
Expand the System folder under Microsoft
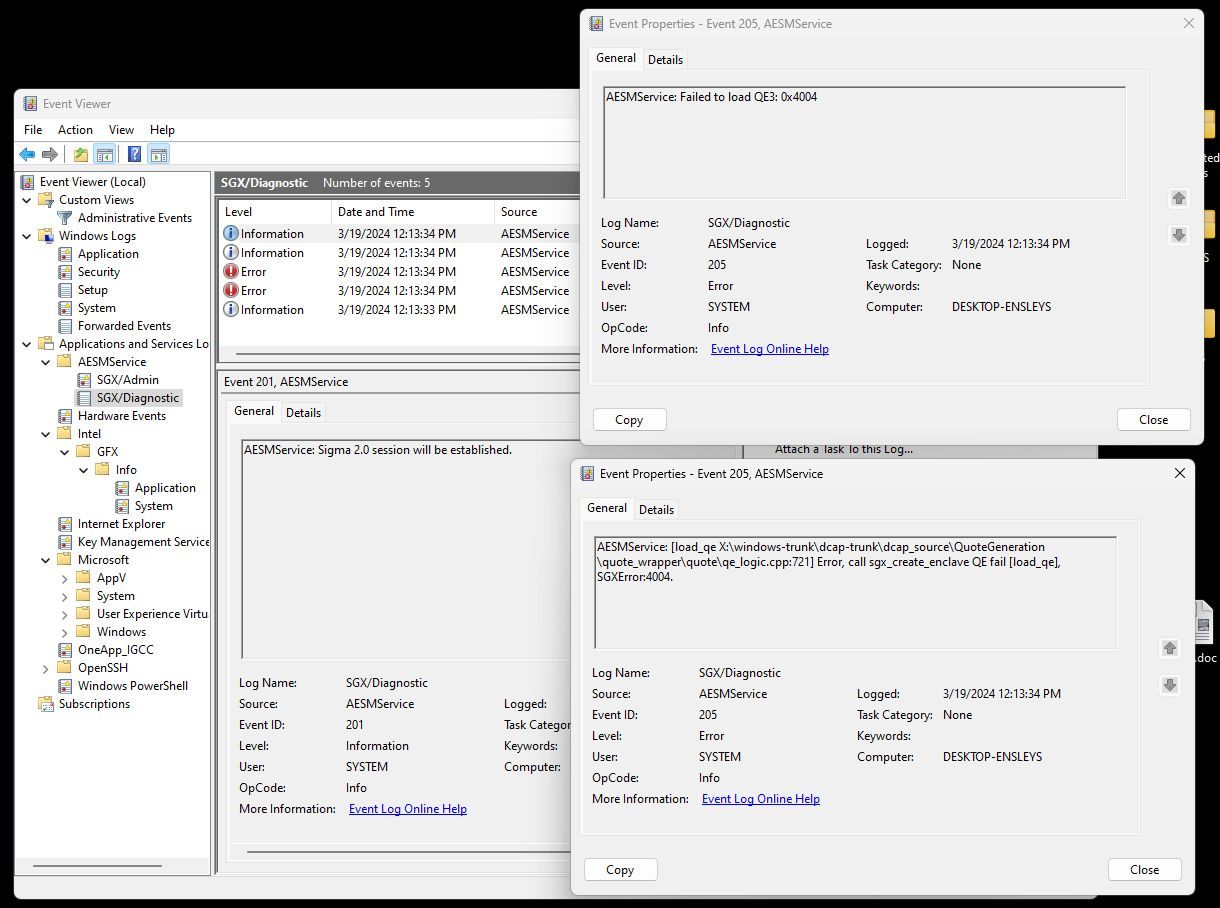[x=65, y=596]
